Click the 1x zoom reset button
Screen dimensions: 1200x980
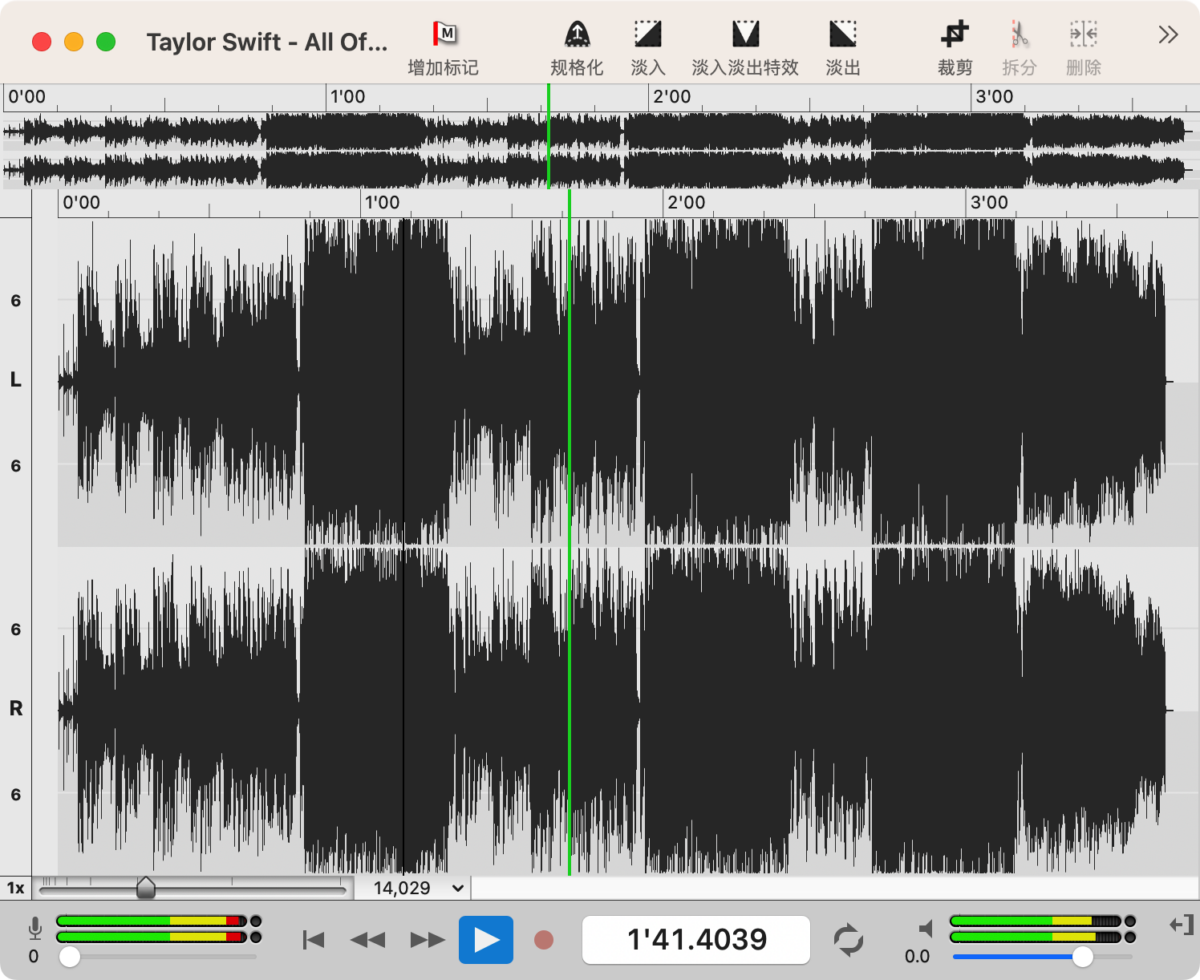pyautogui.click(x=16, y=887)
